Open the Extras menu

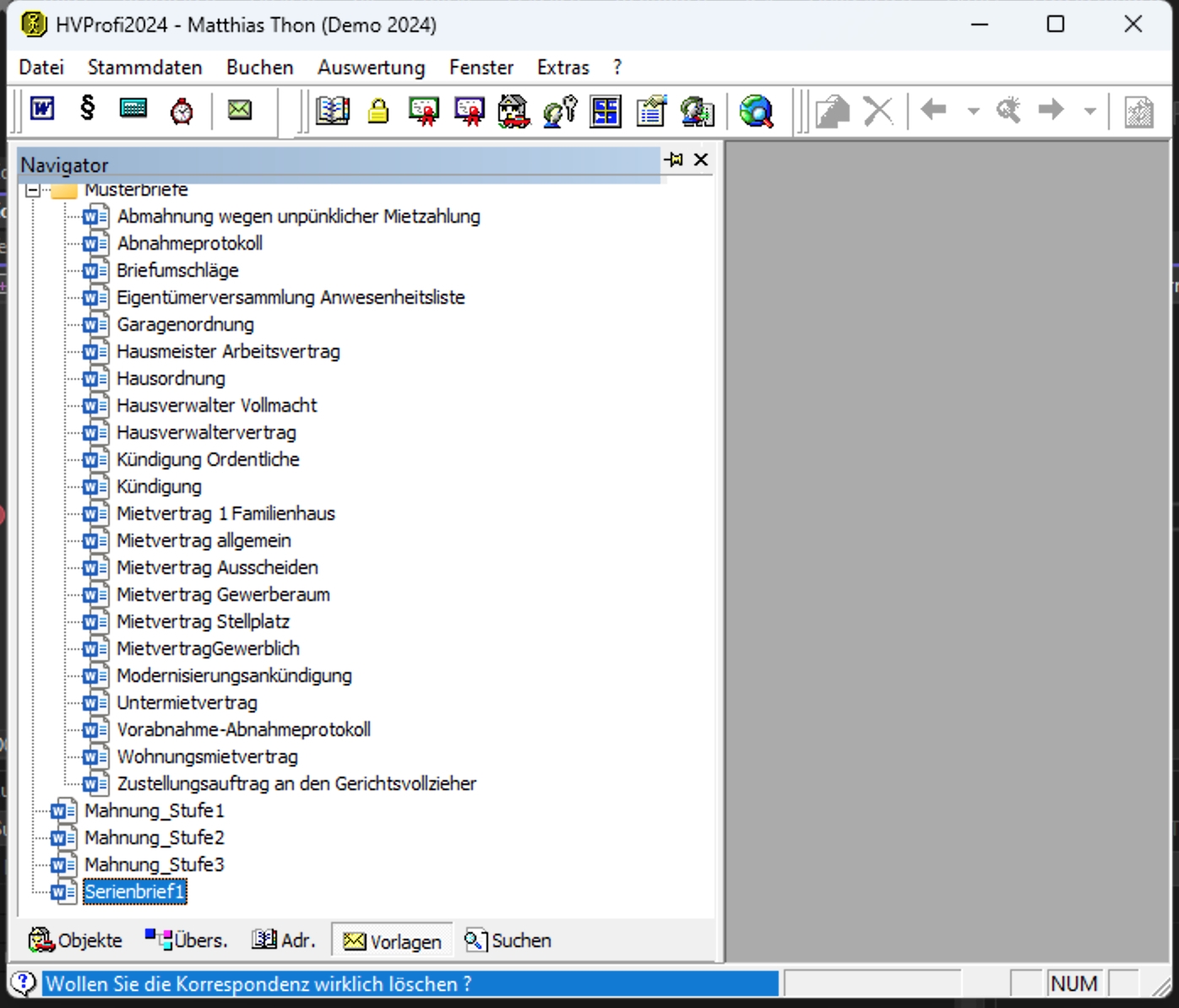pos(563,68)
